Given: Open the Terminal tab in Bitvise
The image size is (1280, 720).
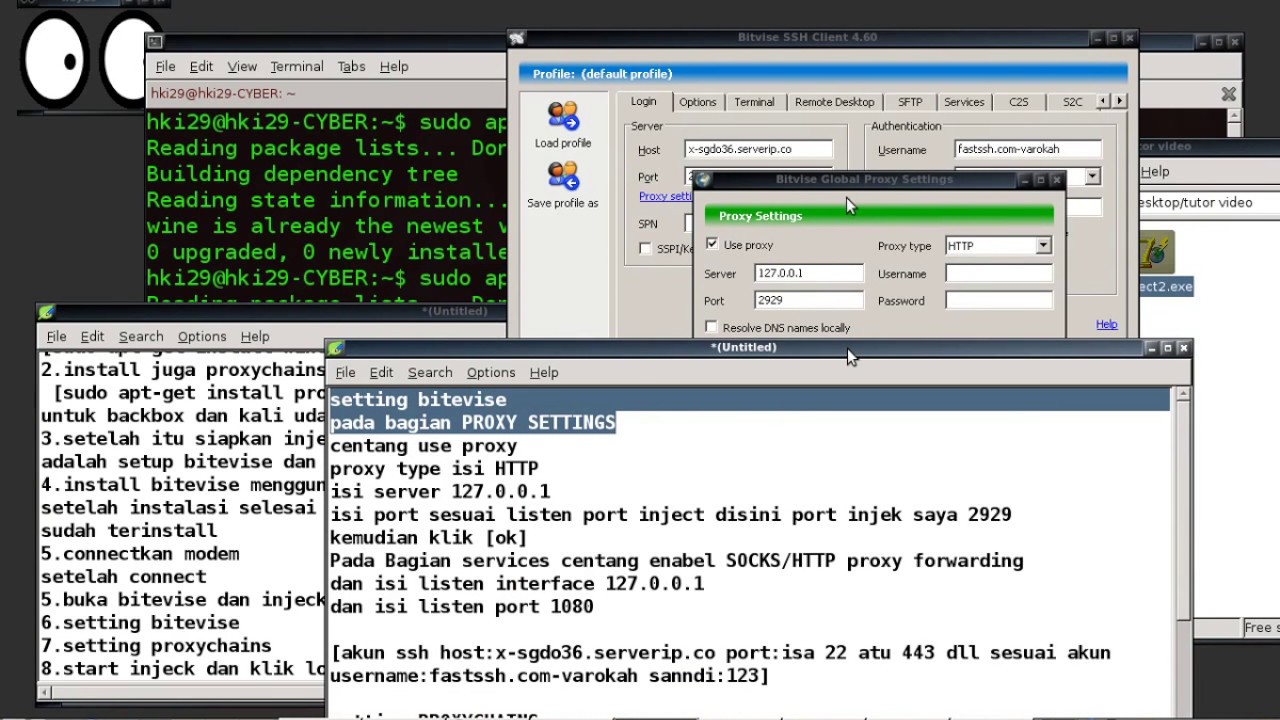Looking at the screenshot, I should [754, 102].
